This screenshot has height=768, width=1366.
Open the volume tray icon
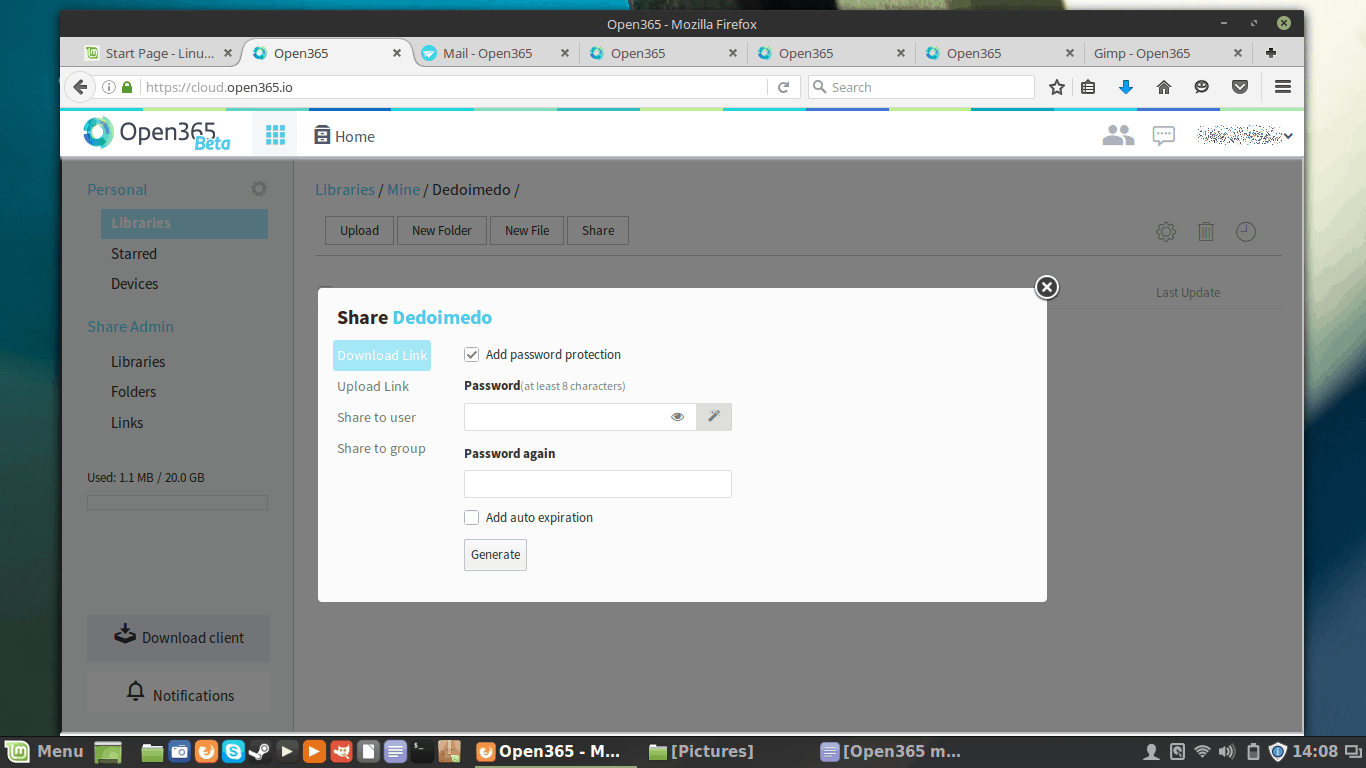[x=1228, y=751]
